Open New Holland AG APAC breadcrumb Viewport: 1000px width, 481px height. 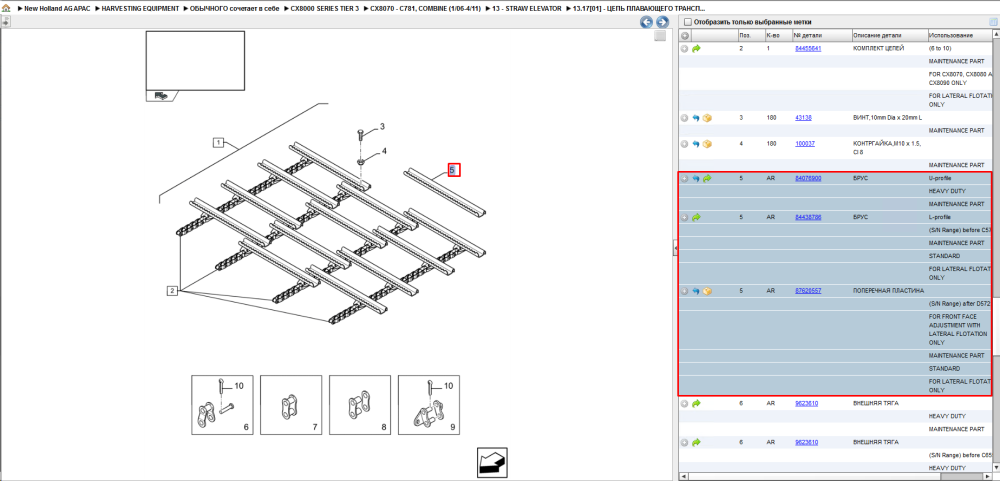57,9
